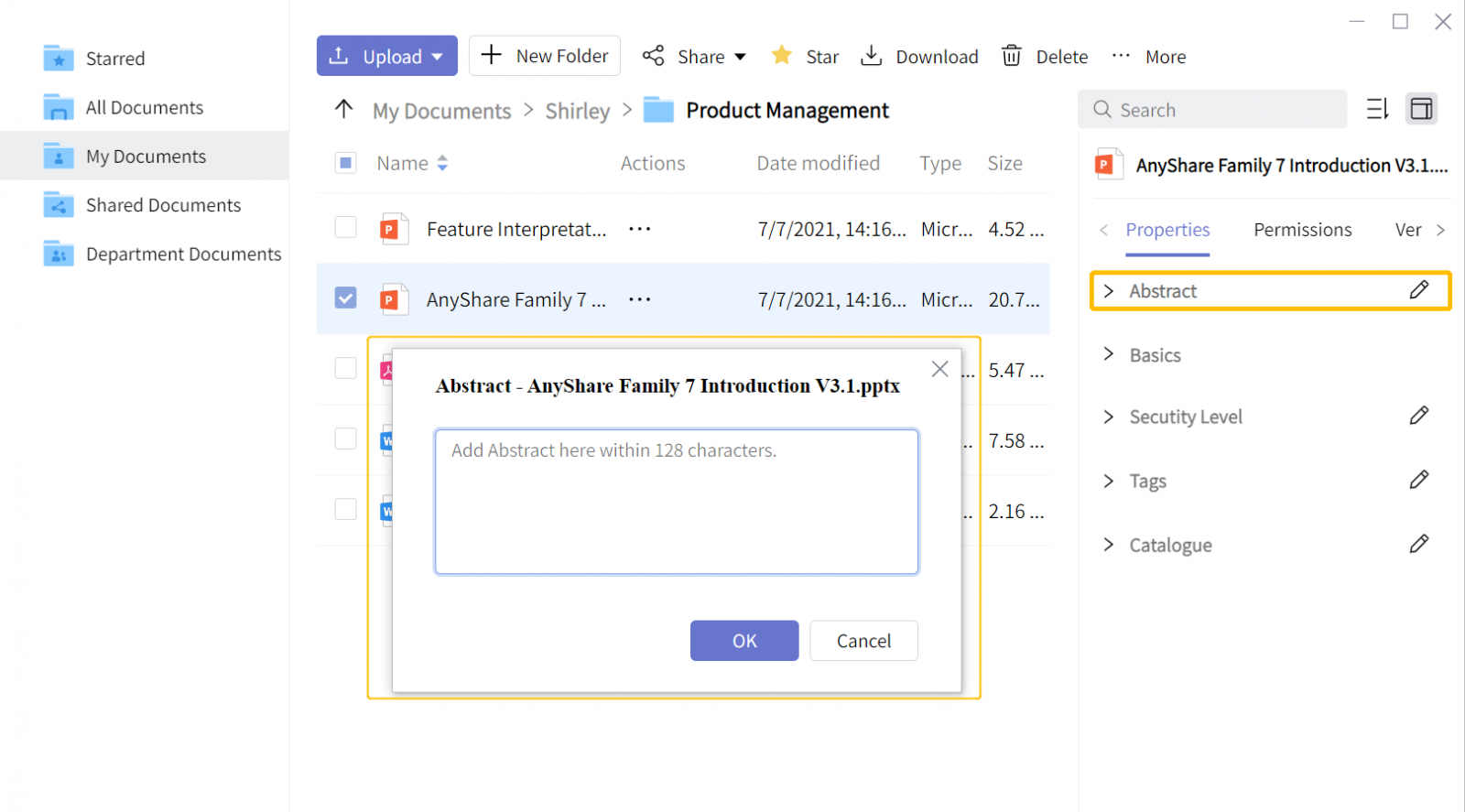Click into the Search field
This screenshot has width=1465, height=812.
click(x=1212, y=110)
